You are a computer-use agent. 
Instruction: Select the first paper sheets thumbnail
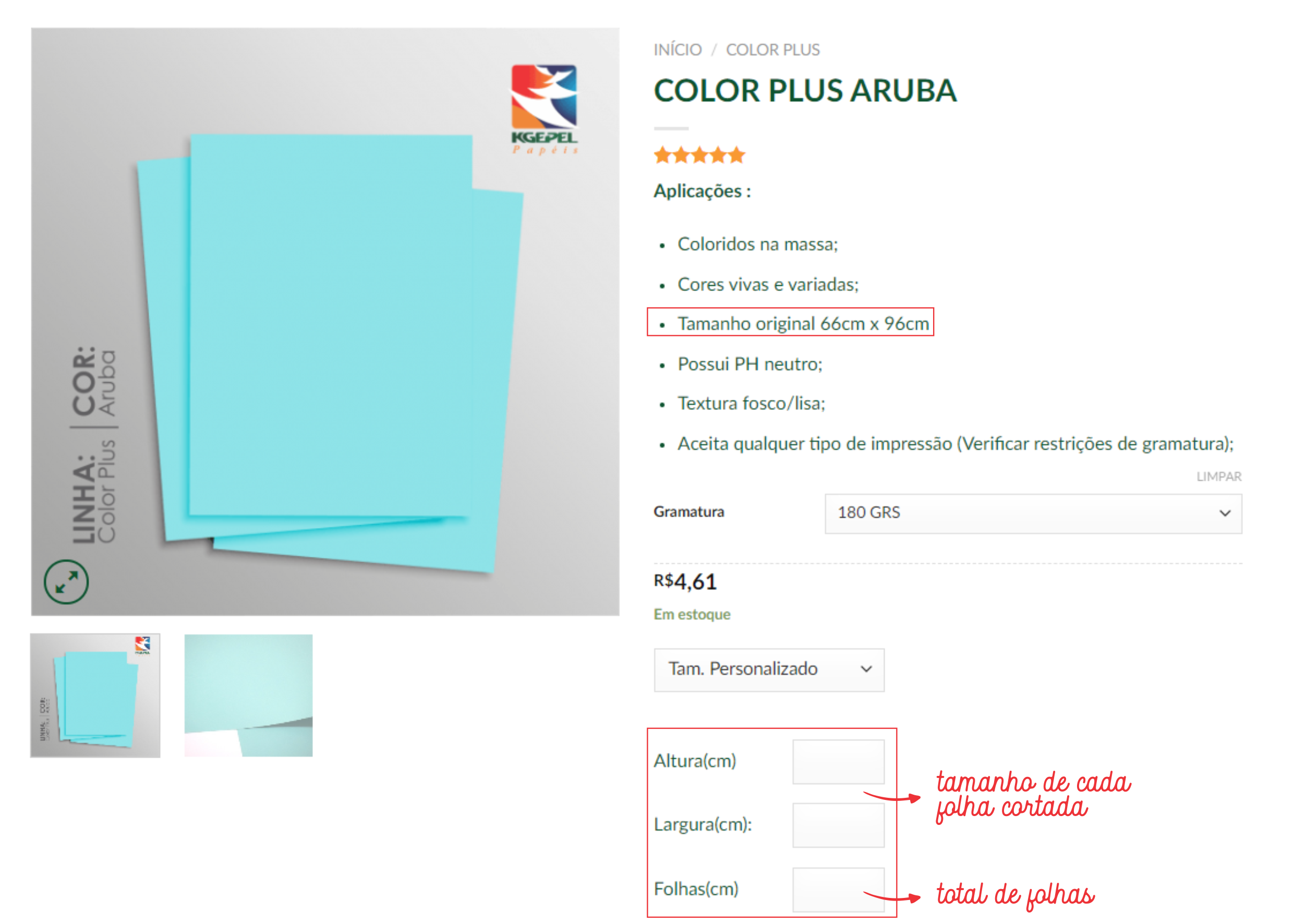pyautogui.click(x=95, y=695)
